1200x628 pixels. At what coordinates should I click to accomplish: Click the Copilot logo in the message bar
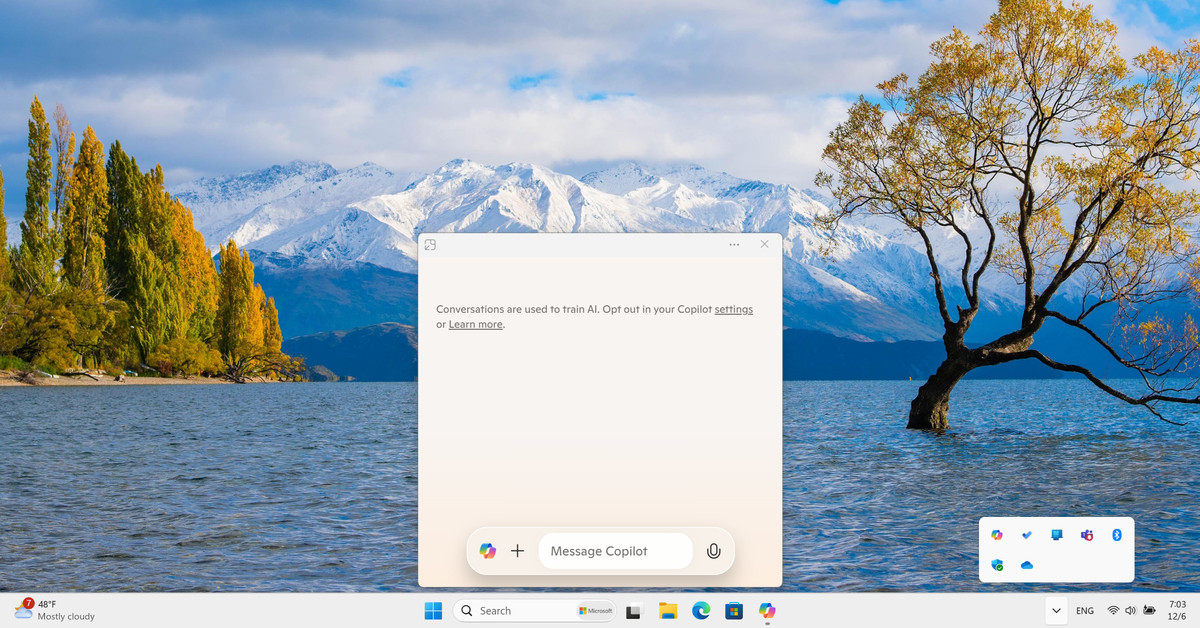487,550
